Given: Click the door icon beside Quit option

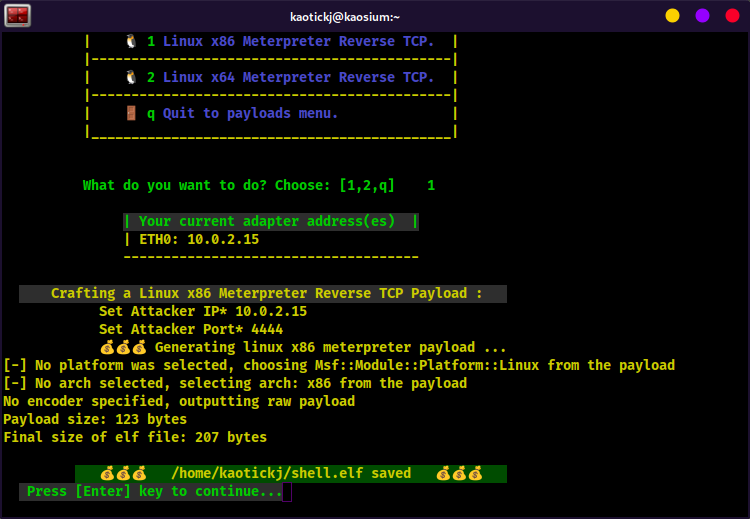Looking at the screenshot, I should [131, 113].
